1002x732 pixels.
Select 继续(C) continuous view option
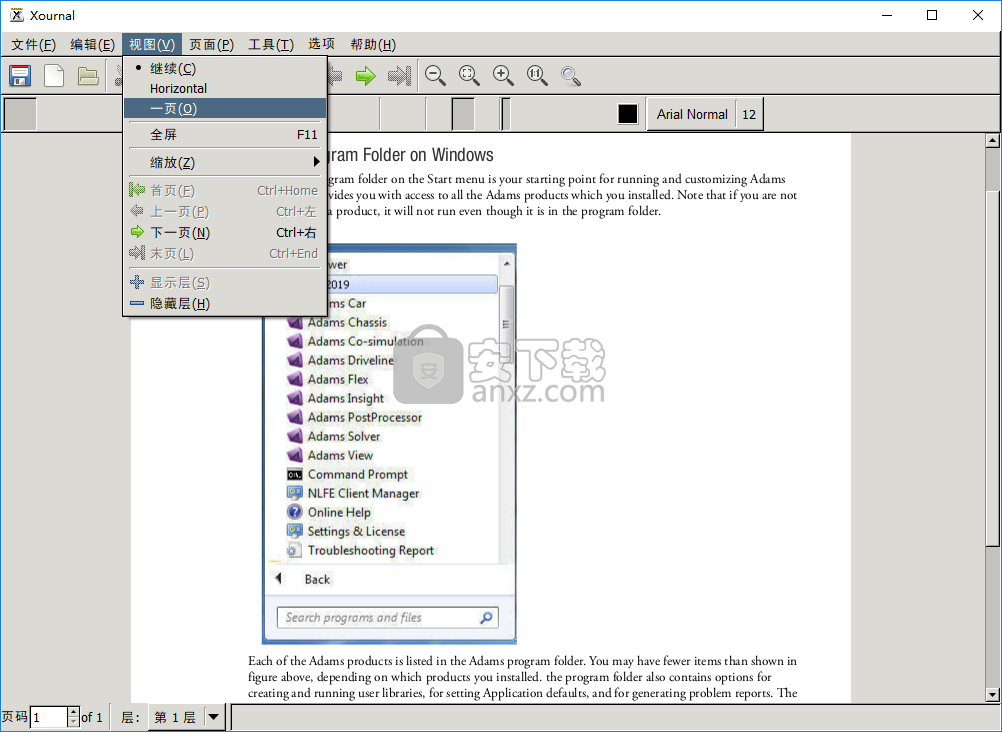coord(225,68)
